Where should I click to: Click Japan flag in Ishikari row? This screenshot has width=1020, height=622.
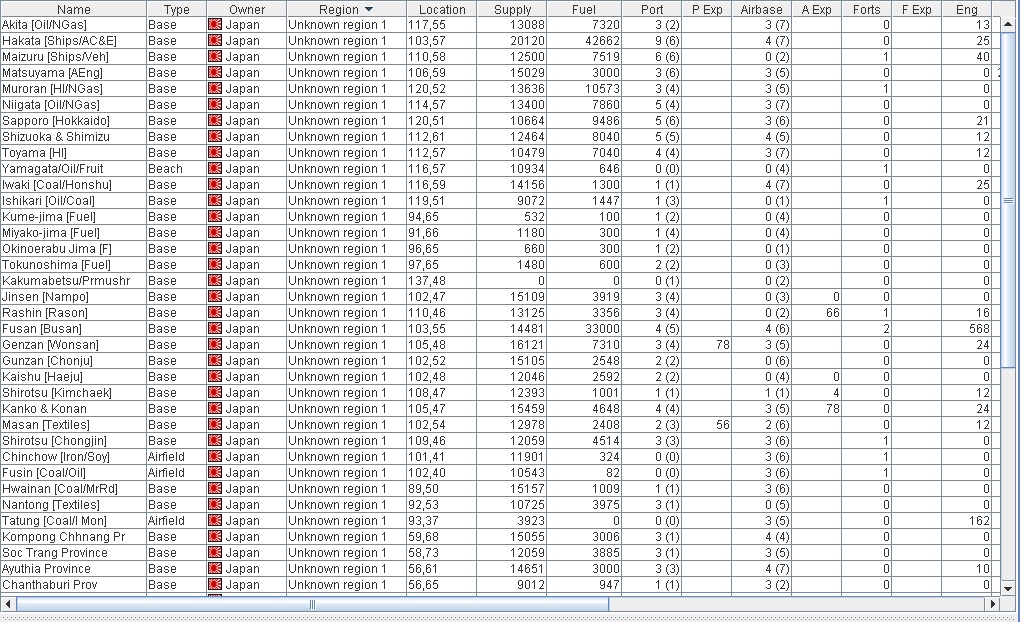[x=215, y=200]
